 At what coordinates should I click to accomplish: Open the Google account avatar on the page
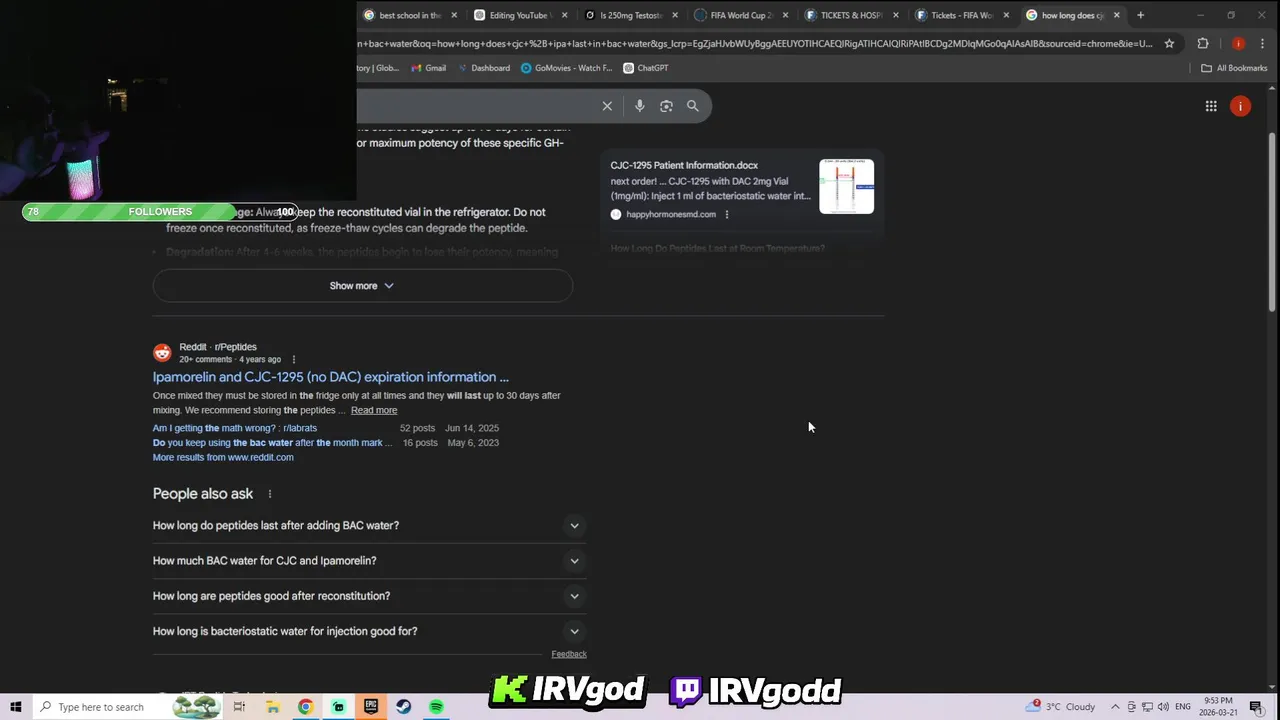tap(1240, 106)
